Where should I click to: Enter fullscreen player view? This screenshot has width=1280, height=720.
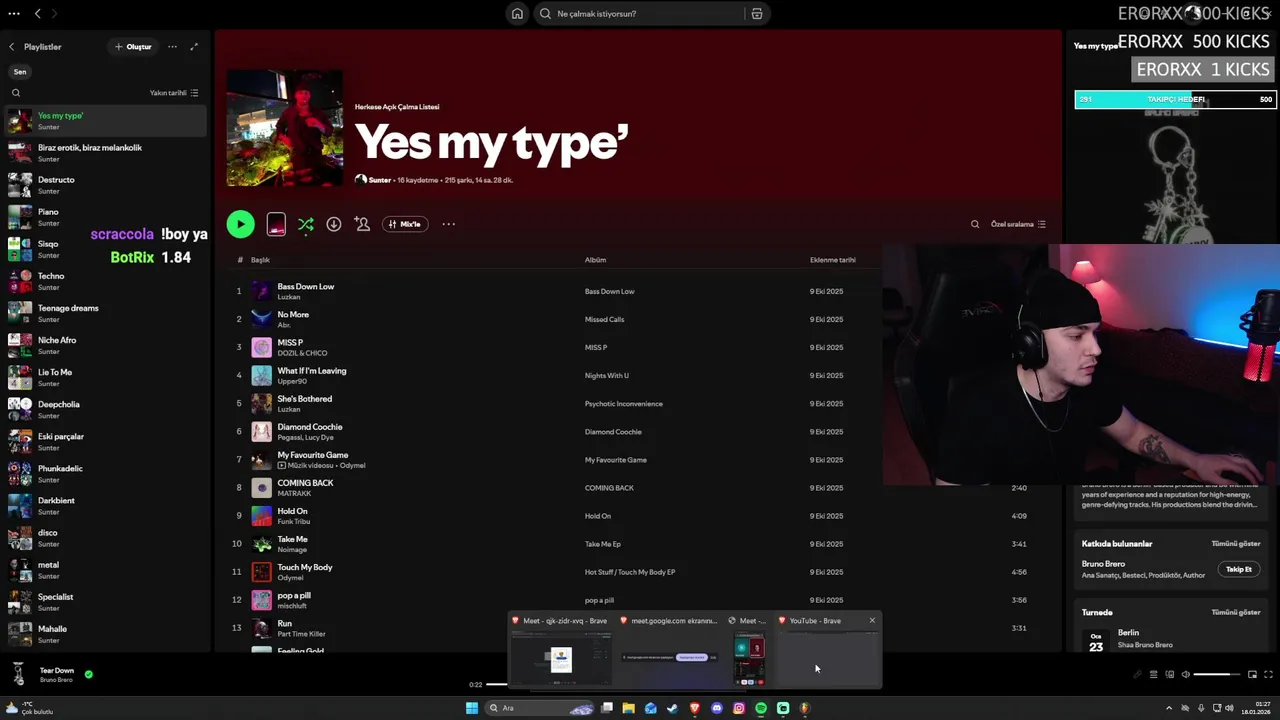pos(1268,675)
